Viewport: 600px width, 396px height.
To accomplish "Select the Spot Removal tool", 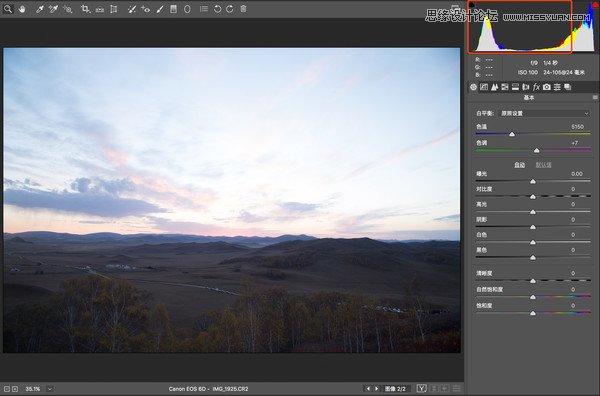I will click(x=132, y=9).
